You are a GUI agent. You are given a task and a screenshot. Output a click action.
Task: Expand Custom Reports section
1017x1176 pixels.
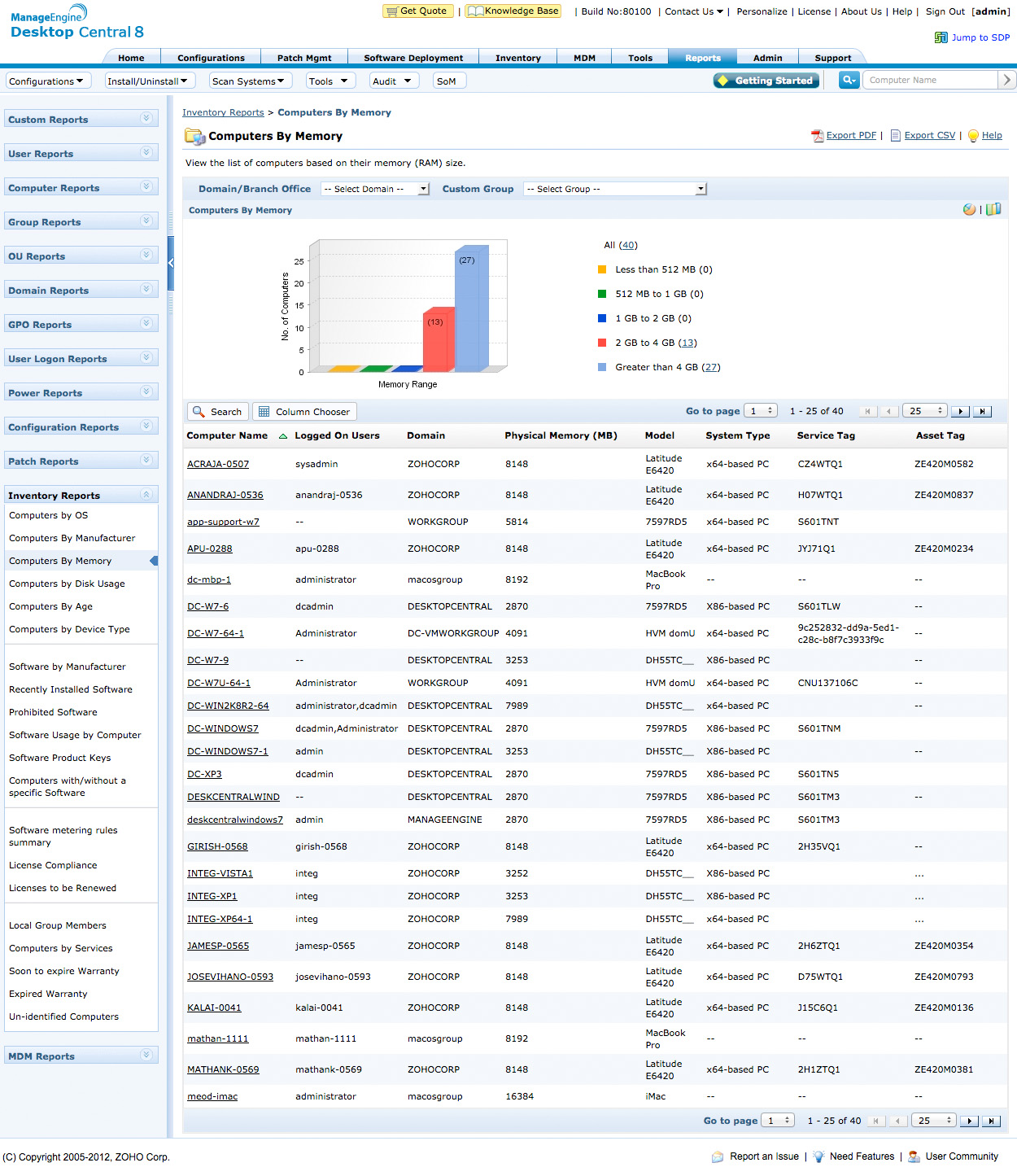pos(146,118)
